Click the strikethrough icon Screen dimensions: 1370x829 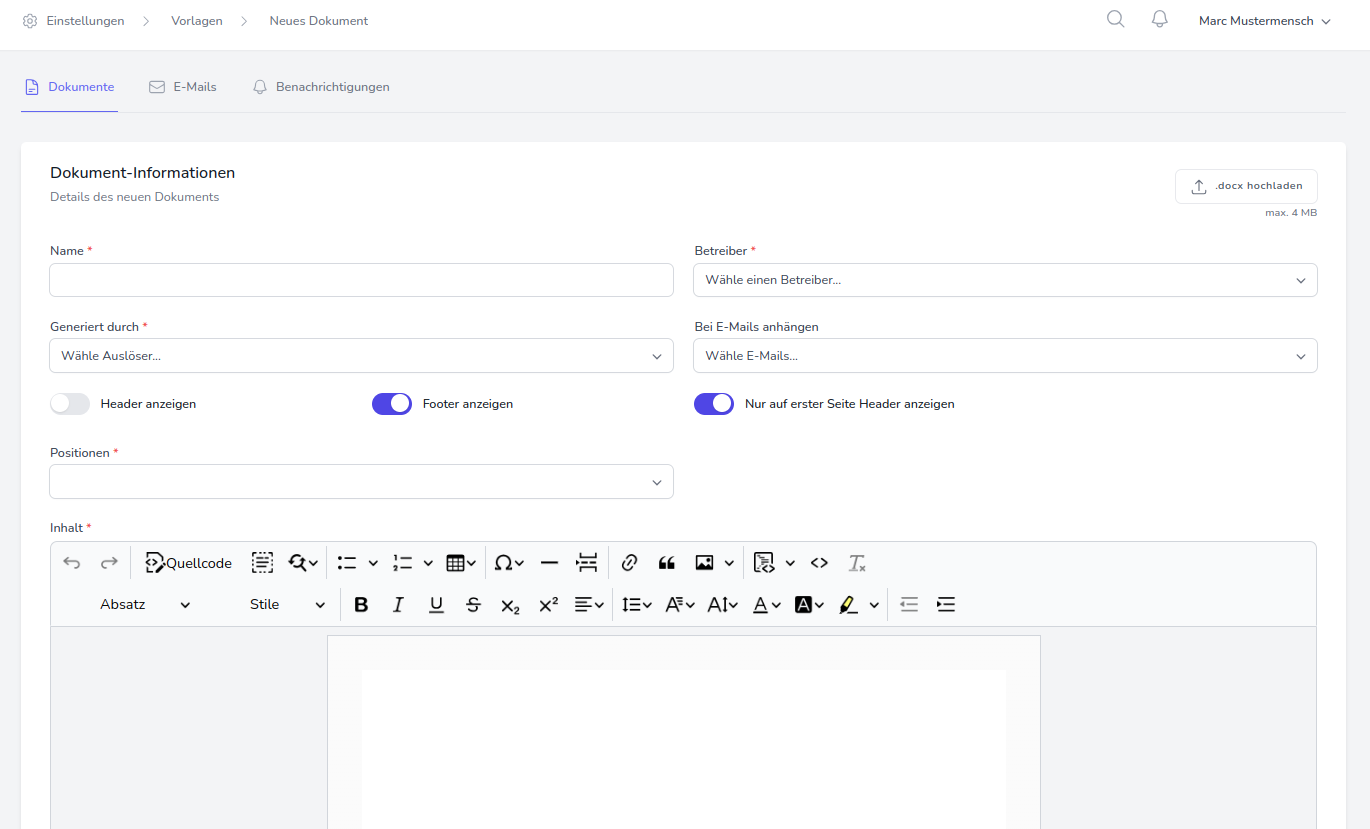pos(473,605)
